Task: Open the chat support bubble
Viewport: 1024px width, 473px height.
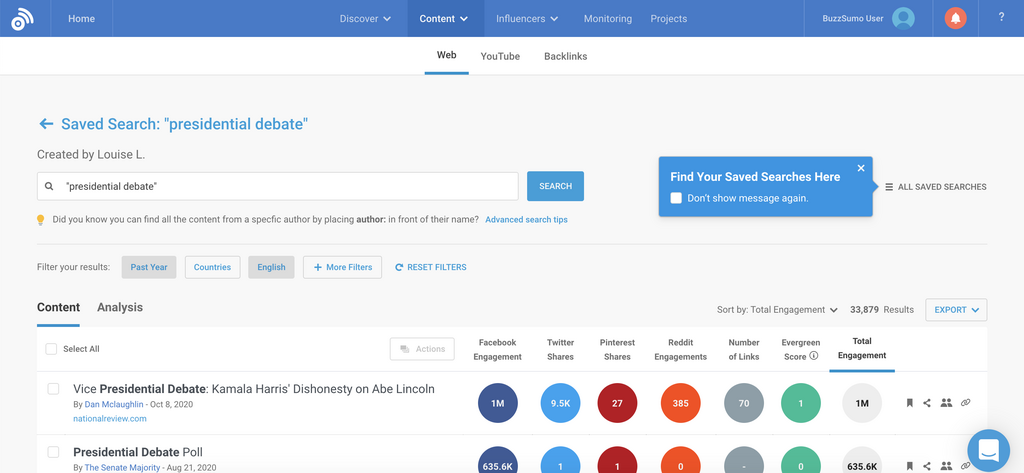Action: pos(988,449)
